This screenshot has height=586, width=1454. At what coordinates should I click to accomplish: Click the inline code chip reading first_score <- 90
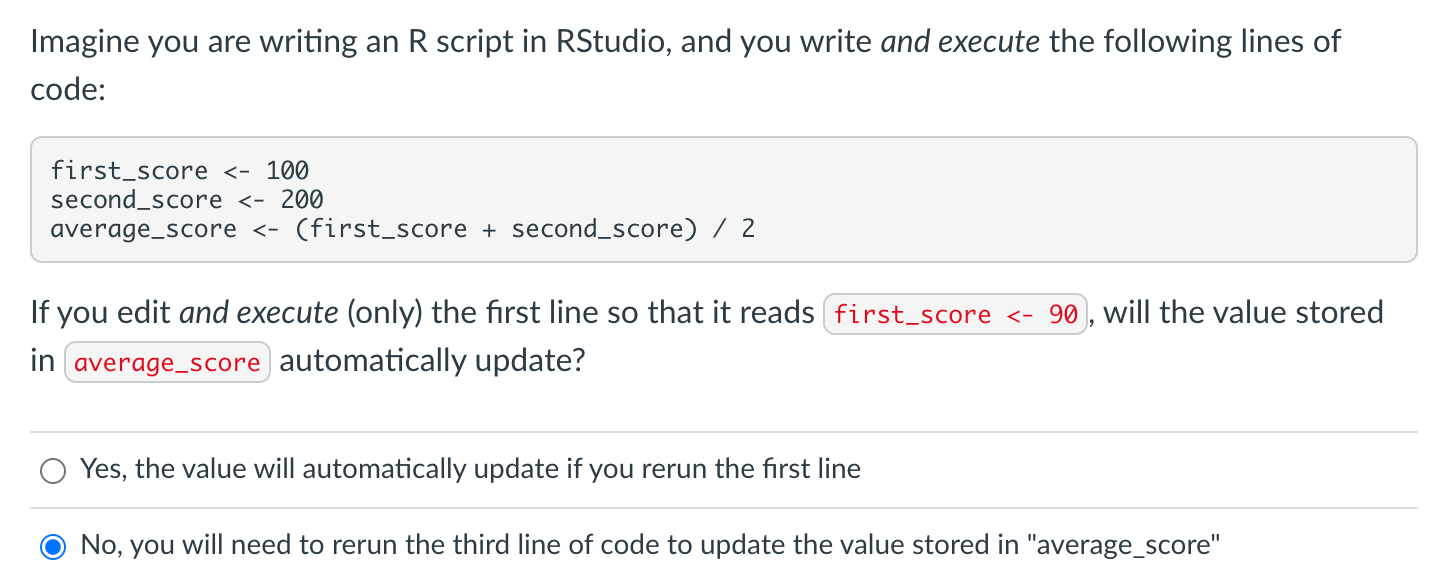[955, 314]
